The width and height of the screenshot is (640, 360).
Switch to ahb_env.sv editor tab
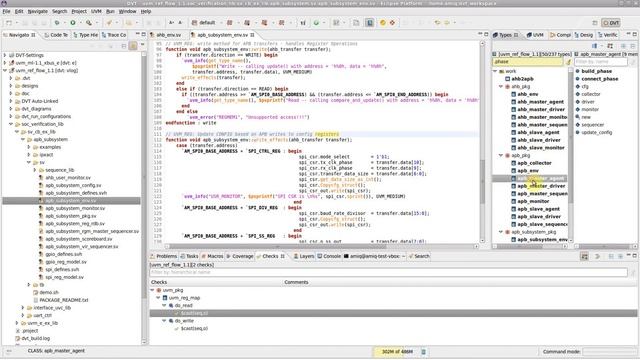[165, 35]
